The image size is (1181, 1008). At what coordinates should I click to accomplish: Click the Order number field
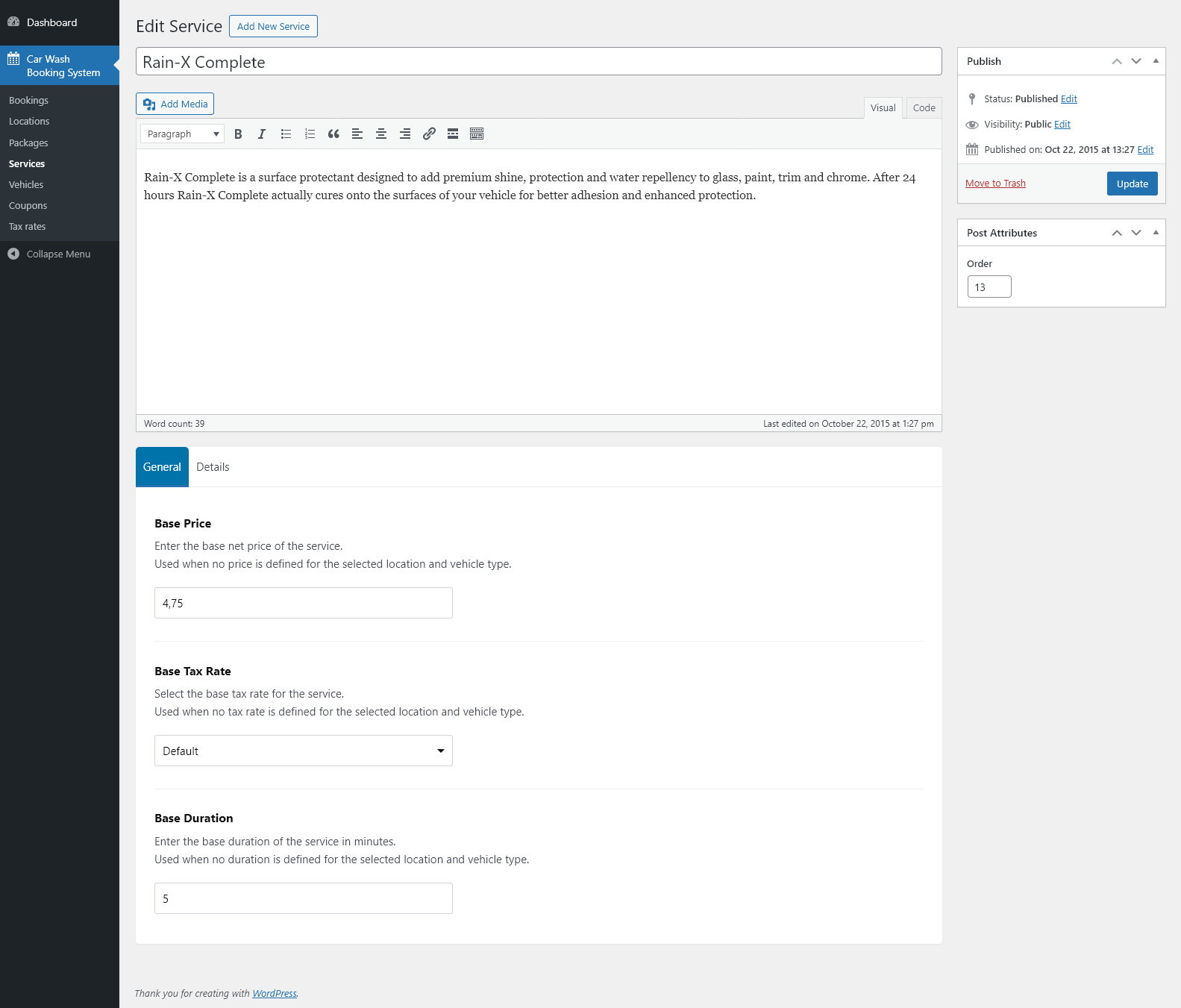(x=989, y=287)
